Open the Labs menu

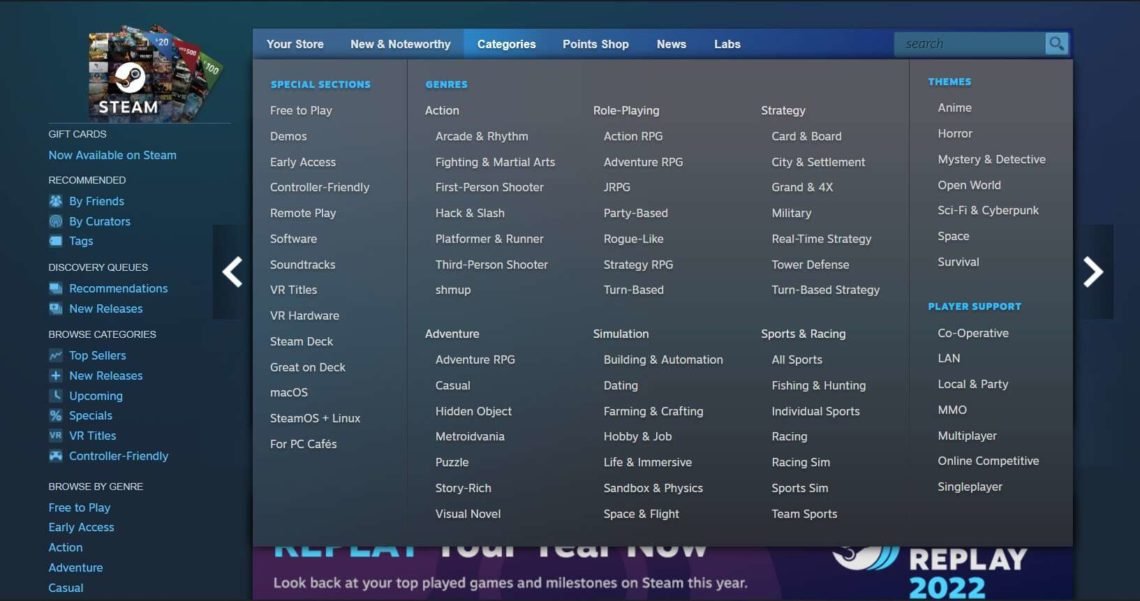point(727,43)
